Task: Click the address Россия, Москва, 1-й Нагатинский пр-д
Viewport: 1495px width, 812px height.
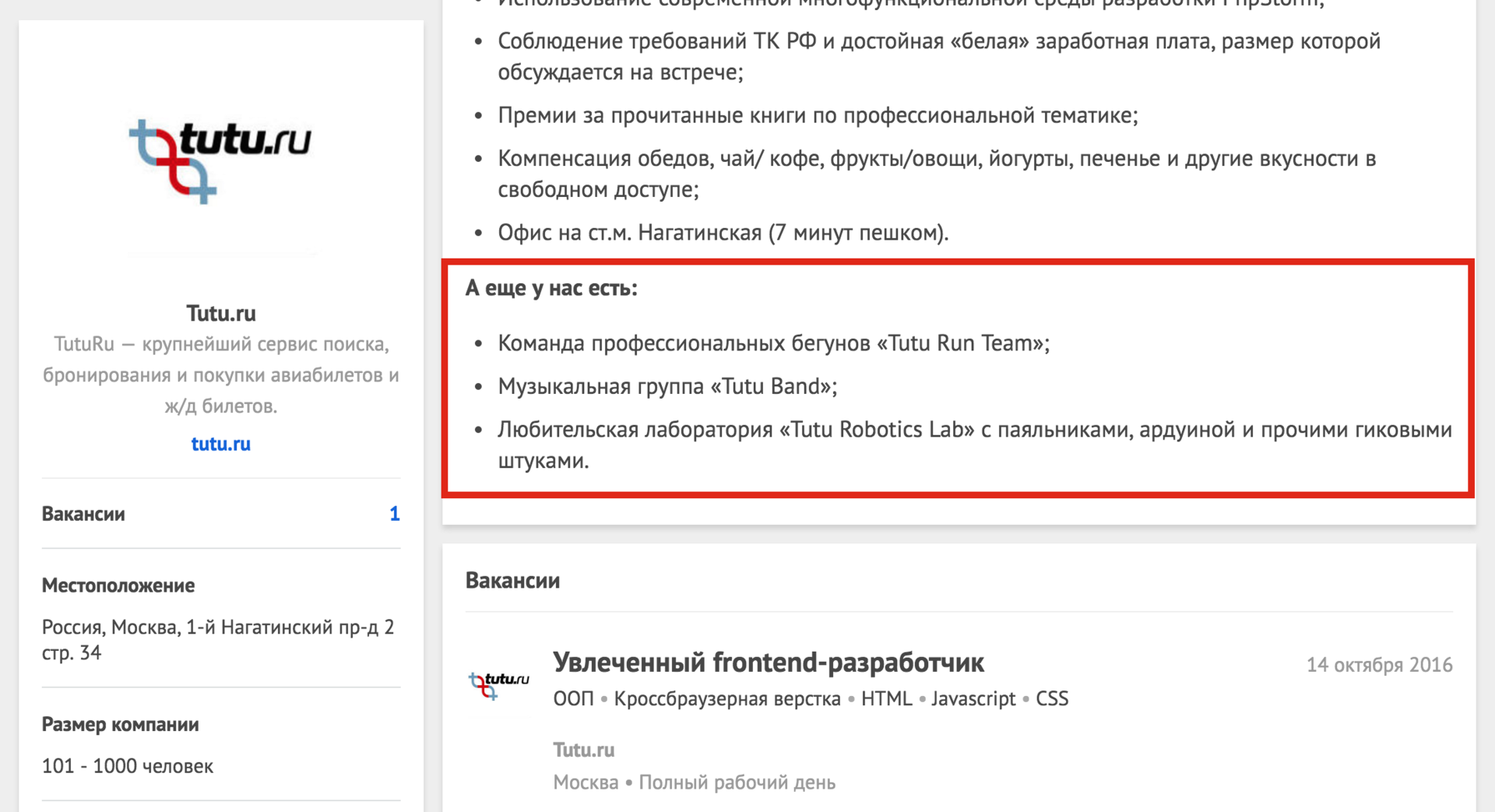Action: coord(218,640)
